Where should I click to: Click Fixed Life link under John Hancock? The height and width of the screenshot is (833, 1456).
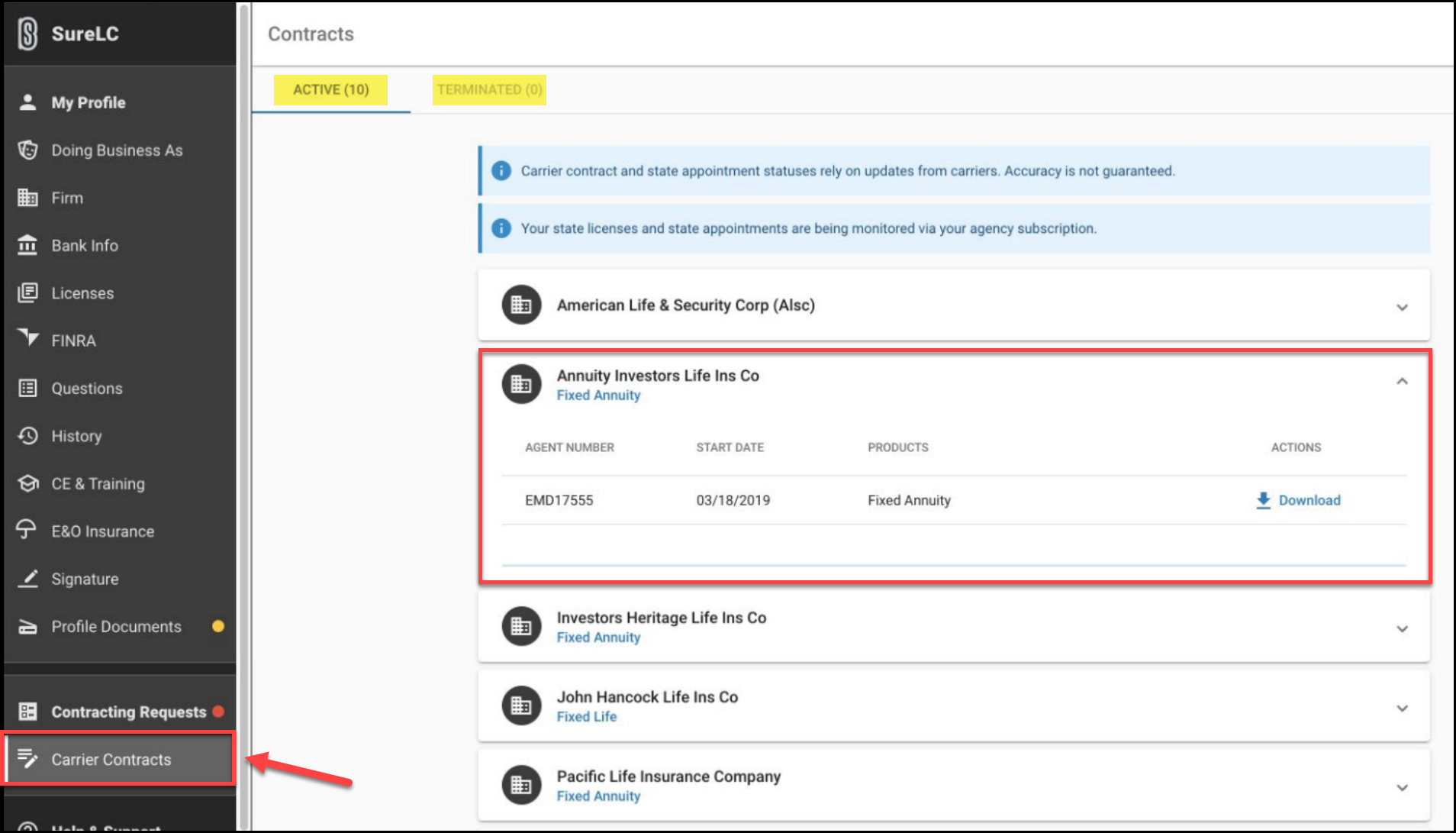[586, 717]
